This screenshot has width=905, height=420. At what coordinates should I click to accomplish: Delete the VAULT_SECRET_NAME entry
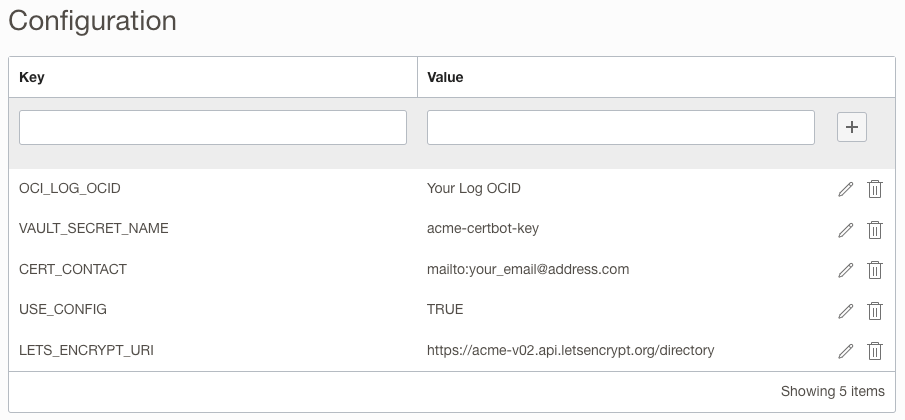click(x=874, y=229)
